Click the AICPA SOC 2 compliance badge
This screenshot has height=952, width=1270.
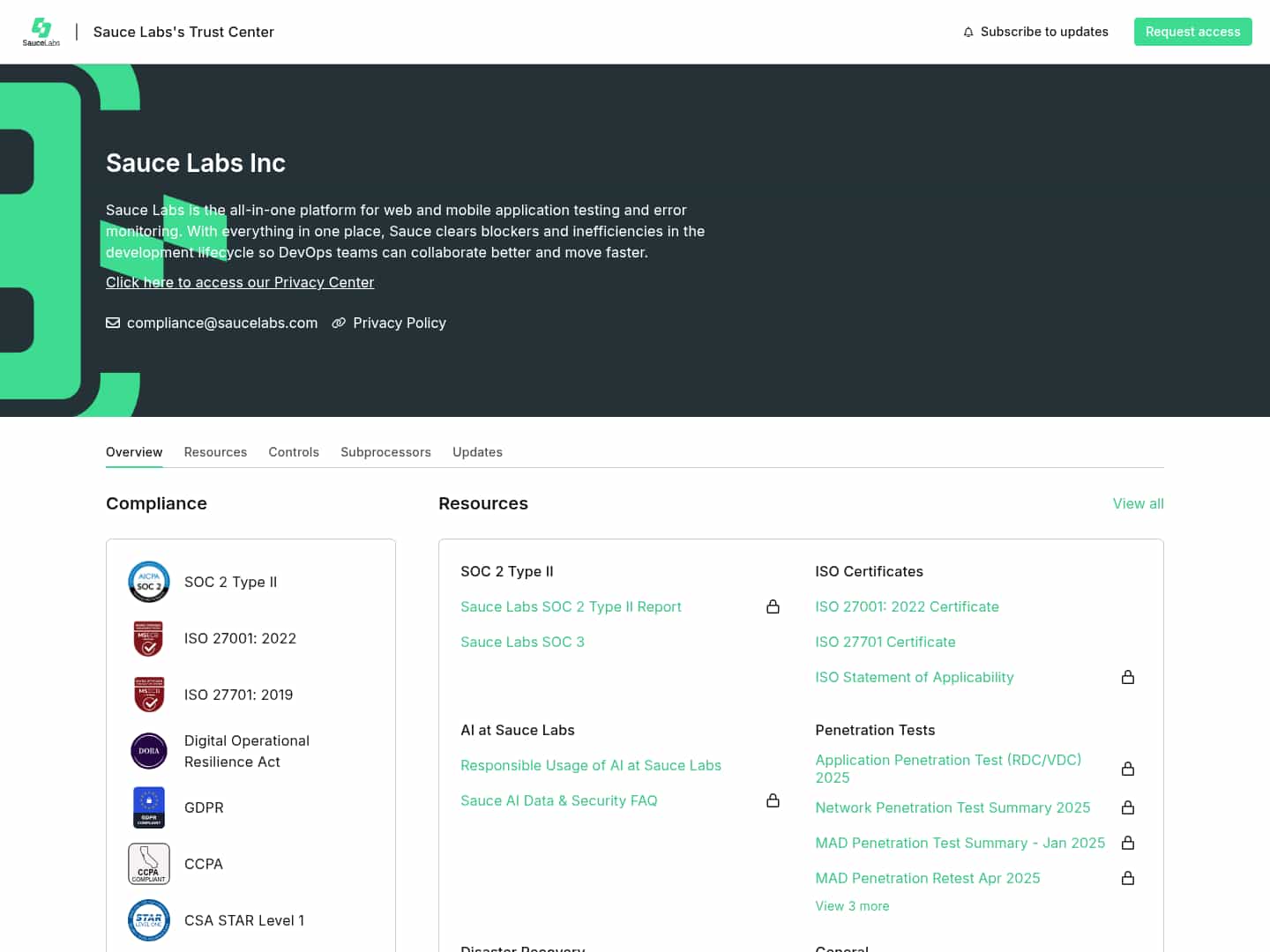(148, 582)
